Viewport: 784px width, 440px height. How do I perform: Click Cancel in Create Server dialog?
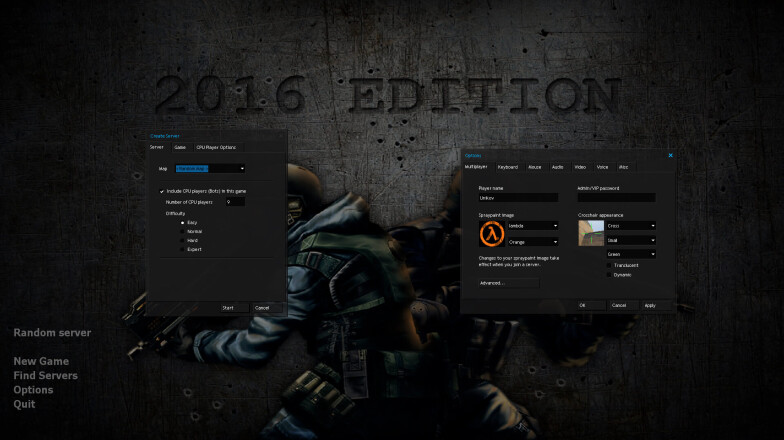pyautogui.click(x=266, y=308)
